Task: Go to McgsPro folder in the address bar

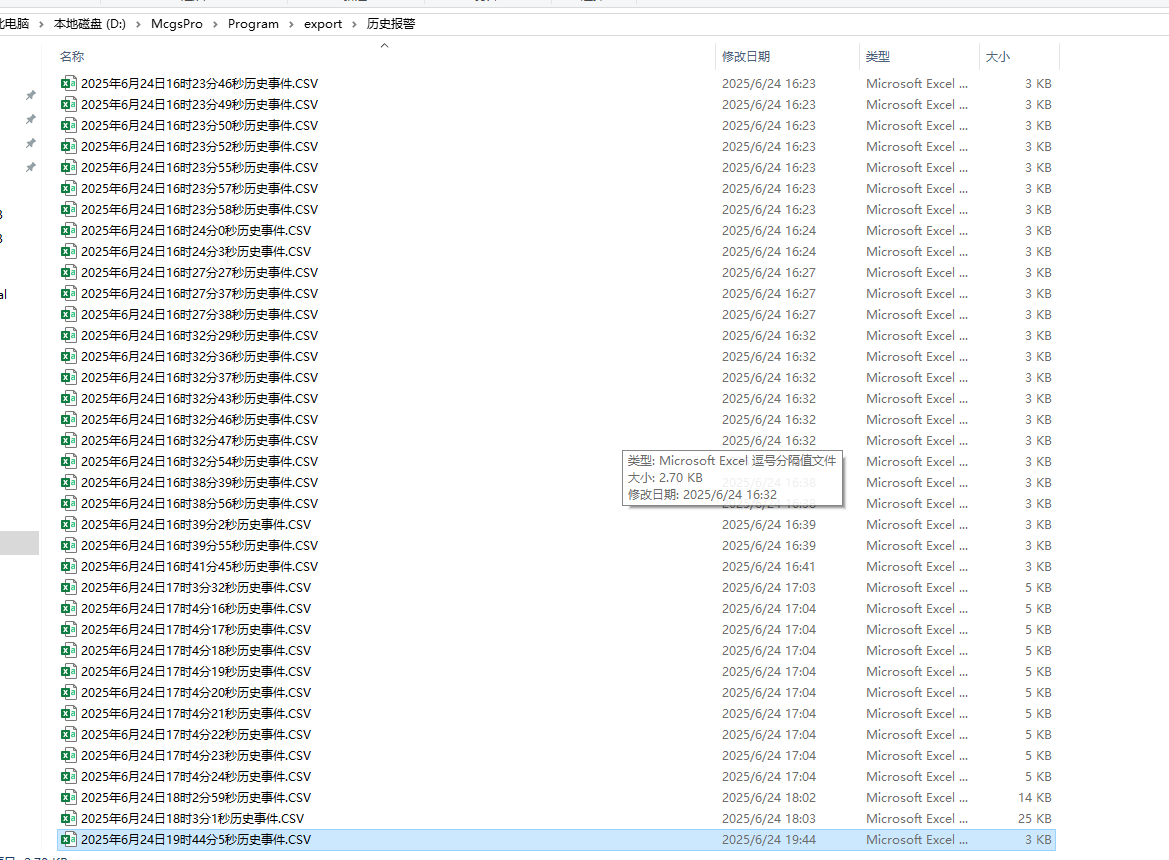Action: (x=177, y=24)
